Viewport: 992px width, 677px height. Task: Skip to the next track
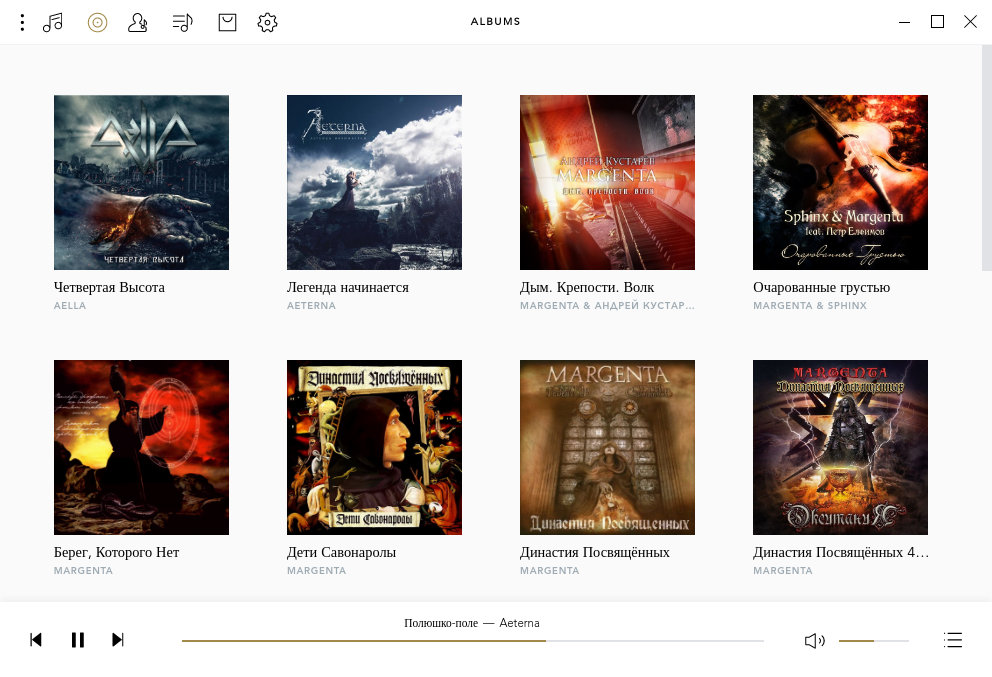(118, 640)
